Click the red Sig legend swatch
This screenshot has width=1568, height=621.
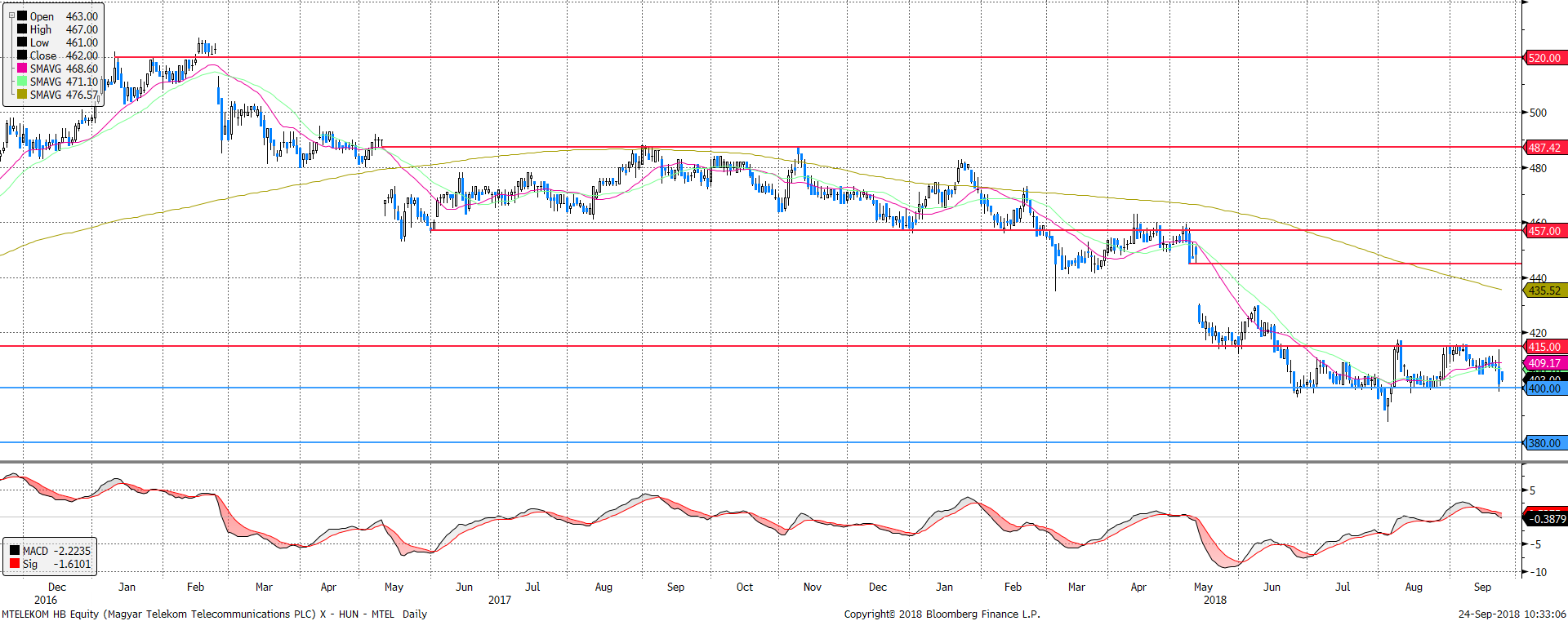click(x=15, y=563)
